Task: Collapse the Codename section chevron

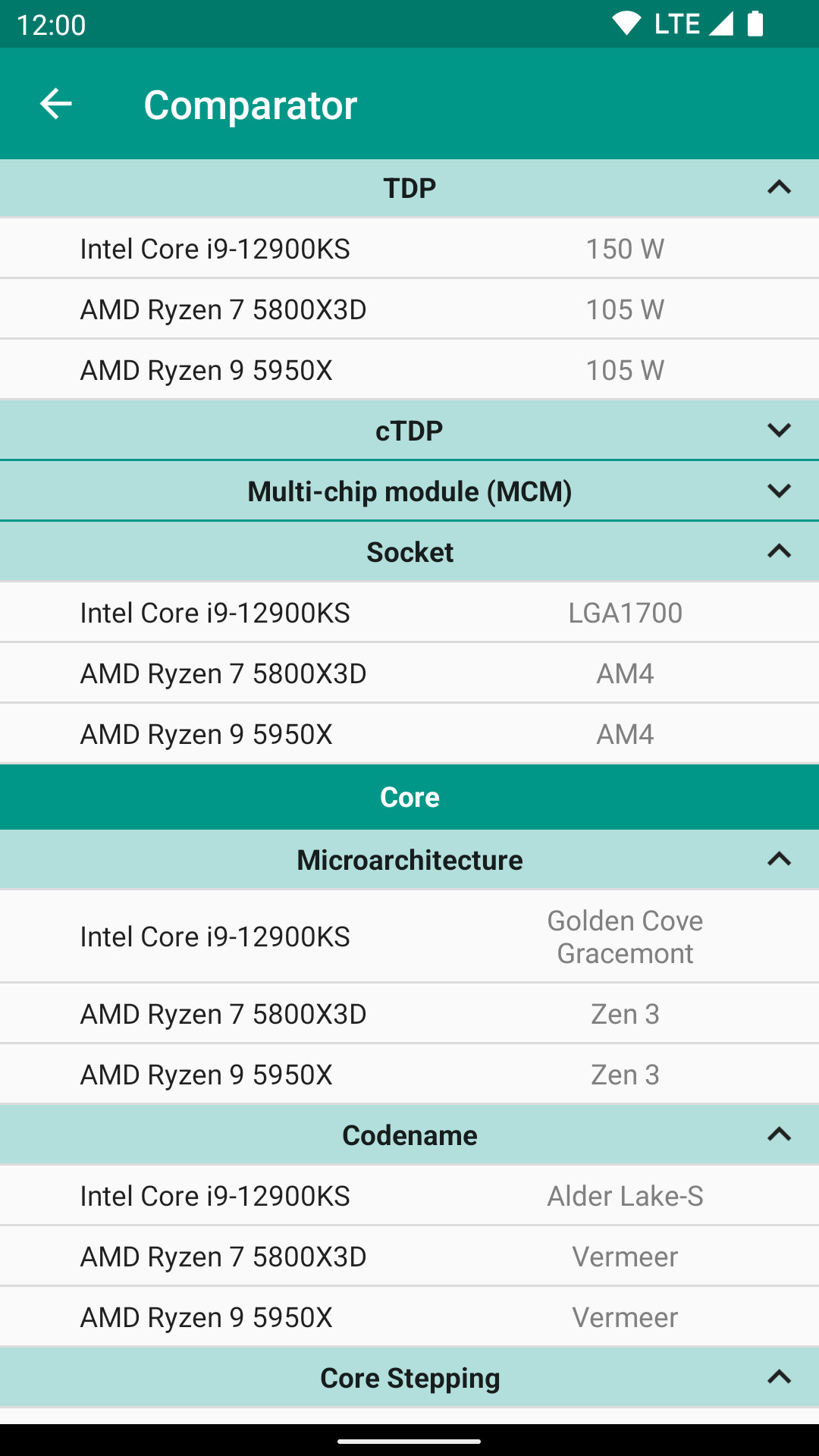Action: 779,1134
